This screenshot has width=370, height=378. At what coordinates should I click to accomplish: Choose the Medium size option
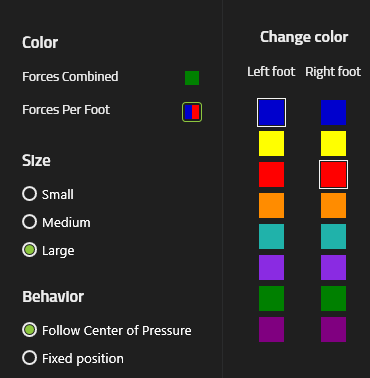(x=29, y=222)
